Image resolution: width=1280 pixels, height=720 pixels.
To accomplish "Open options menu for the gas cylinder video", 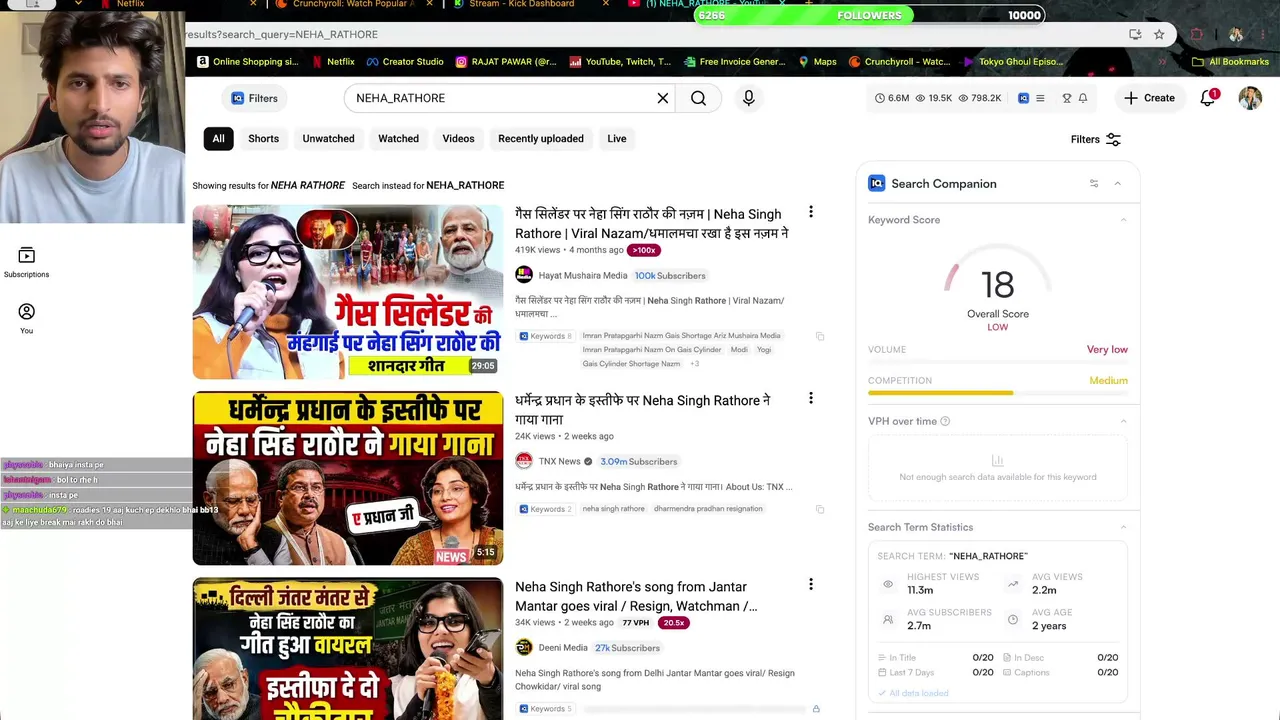I will [811, 212].
